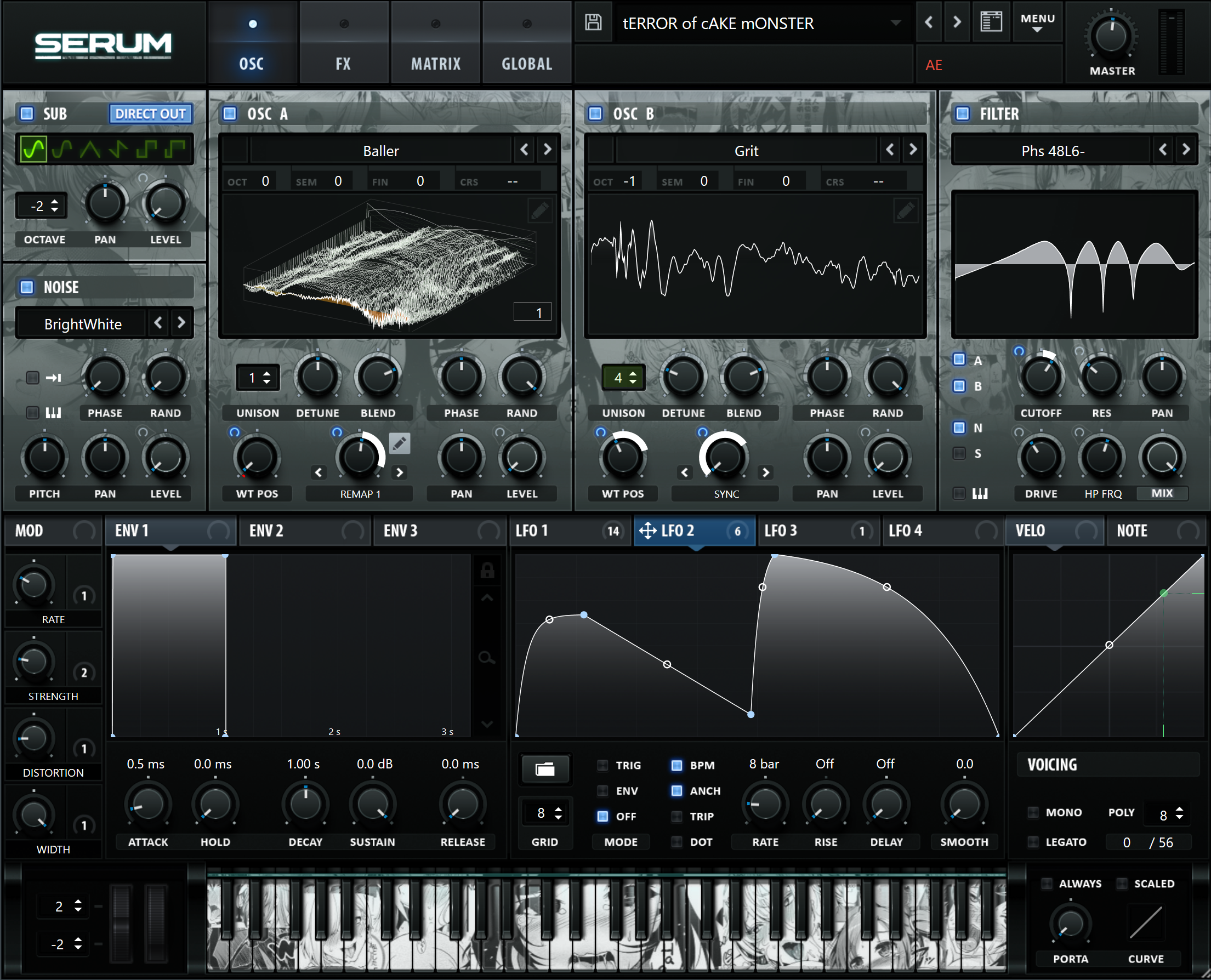Select the last pulse sub waveform icon
This screenshot has height=980, width=1211.
[x=175, y=149]
